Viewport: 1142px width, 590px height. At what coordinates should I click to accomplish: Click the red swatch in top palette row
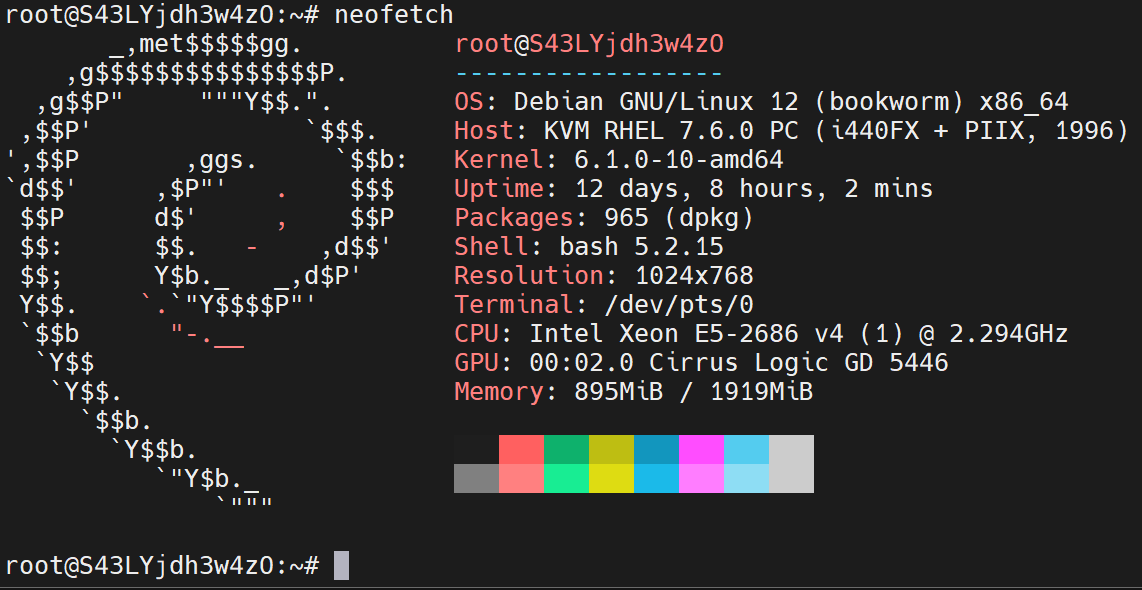click(x=521, y=449)
